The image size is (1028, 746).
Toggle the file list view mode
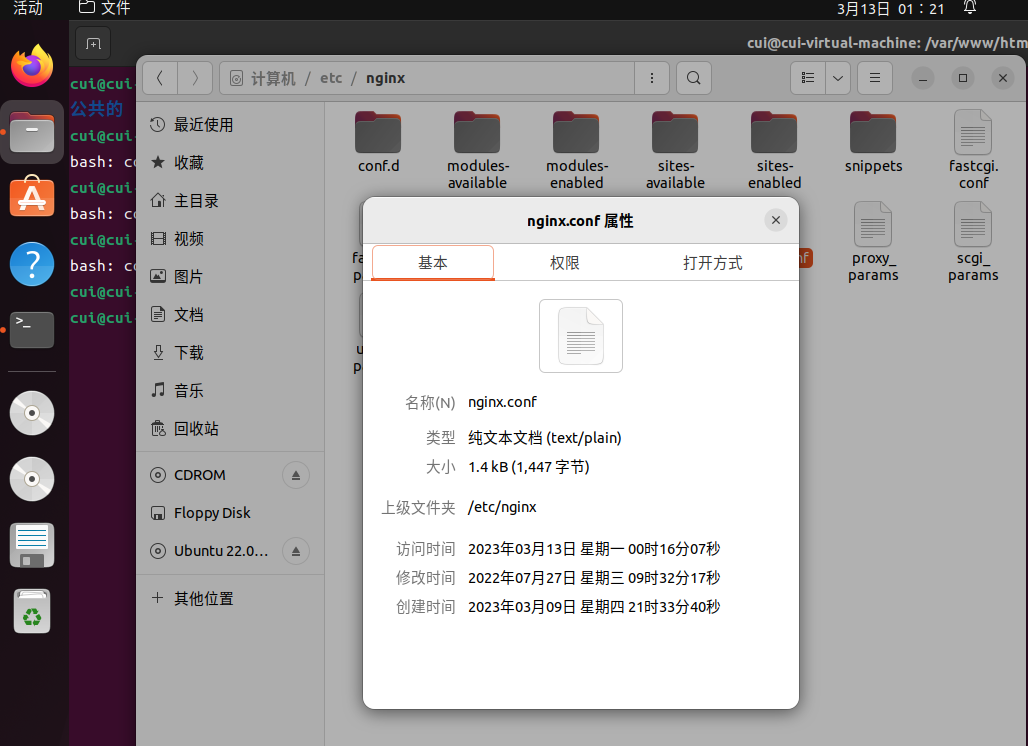coord(806,77)
